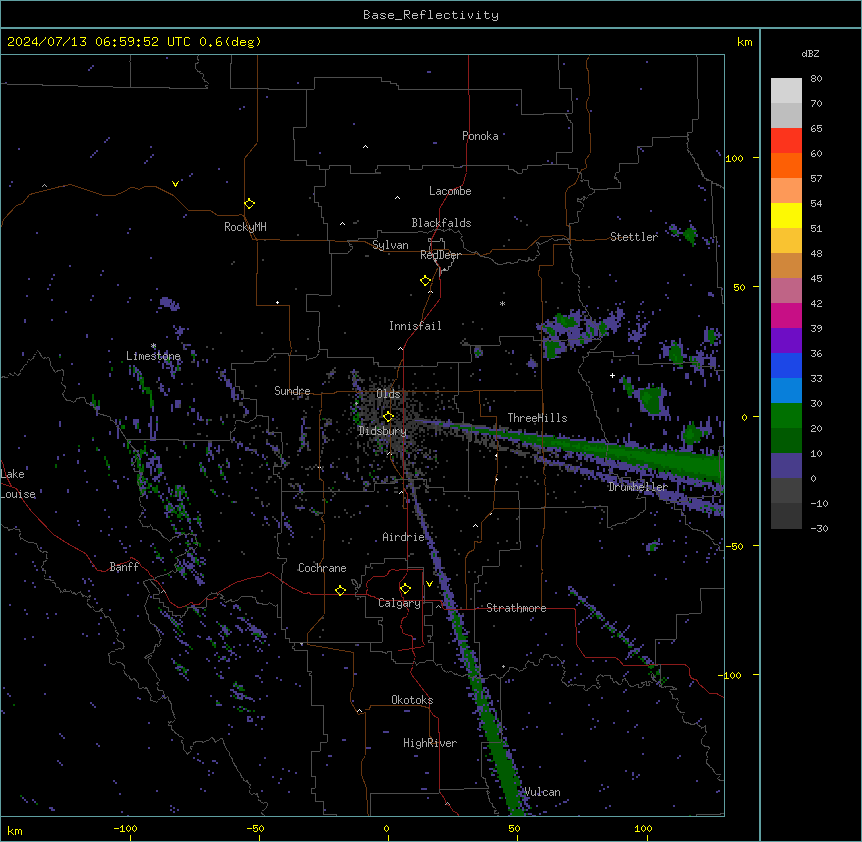Screen dimensions: 862x842
Task: Pick the magenta 42-39 dBZ legend swatch
Action: [786, 315]
